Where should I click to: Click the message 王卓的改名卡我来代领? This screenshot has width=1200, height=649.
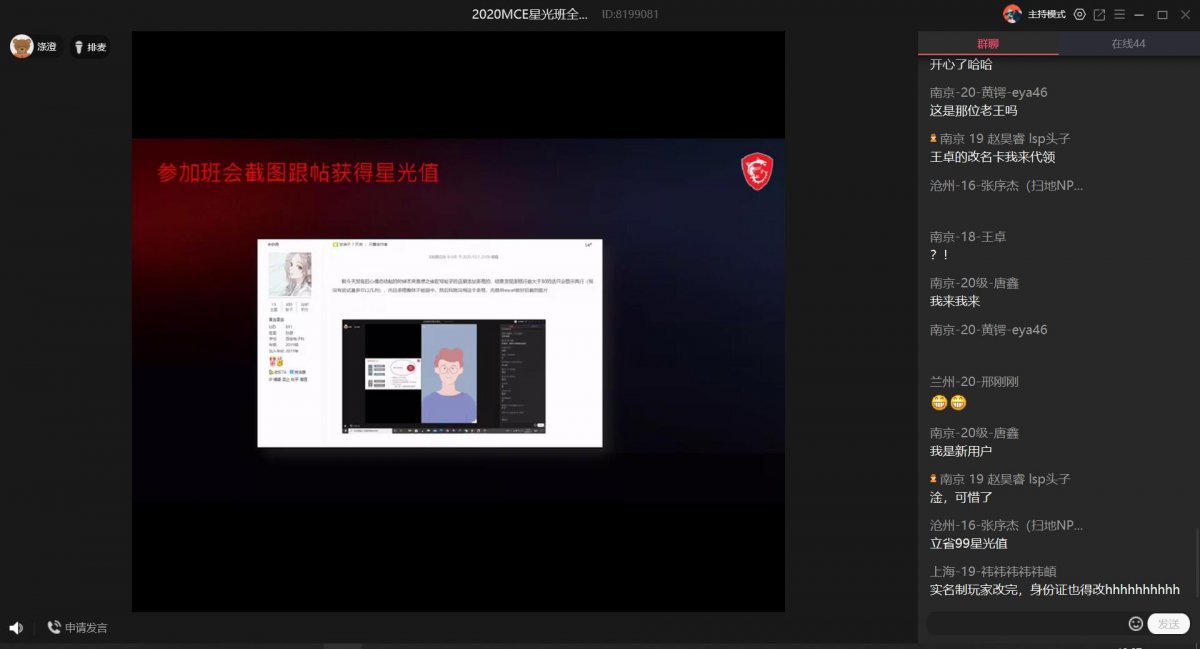point(992,157)
